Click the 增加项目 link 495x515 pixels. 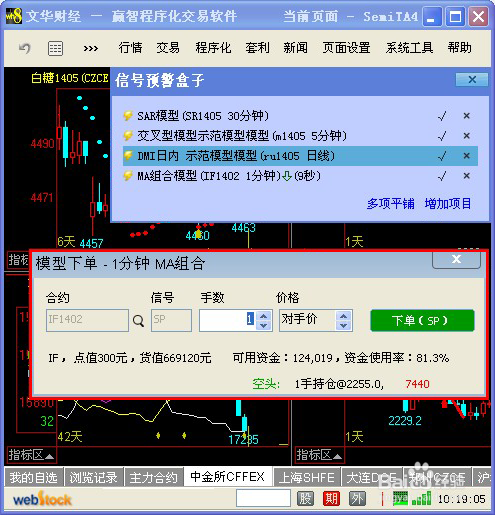pos(448,203)
